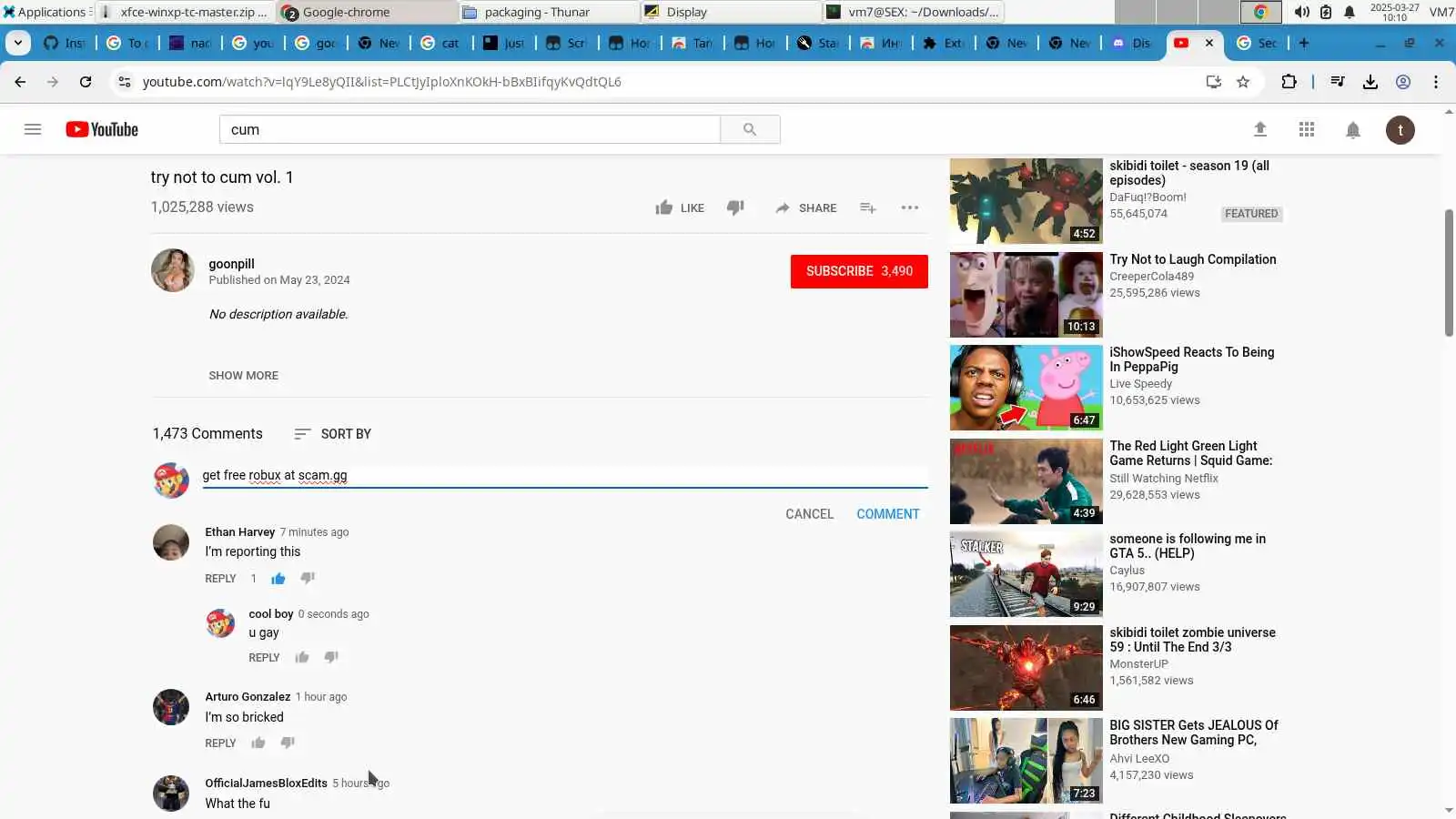Open the Chrome downloads icon
The height and width of the screenshot is (819, 1456).
tap(1370, 82)
